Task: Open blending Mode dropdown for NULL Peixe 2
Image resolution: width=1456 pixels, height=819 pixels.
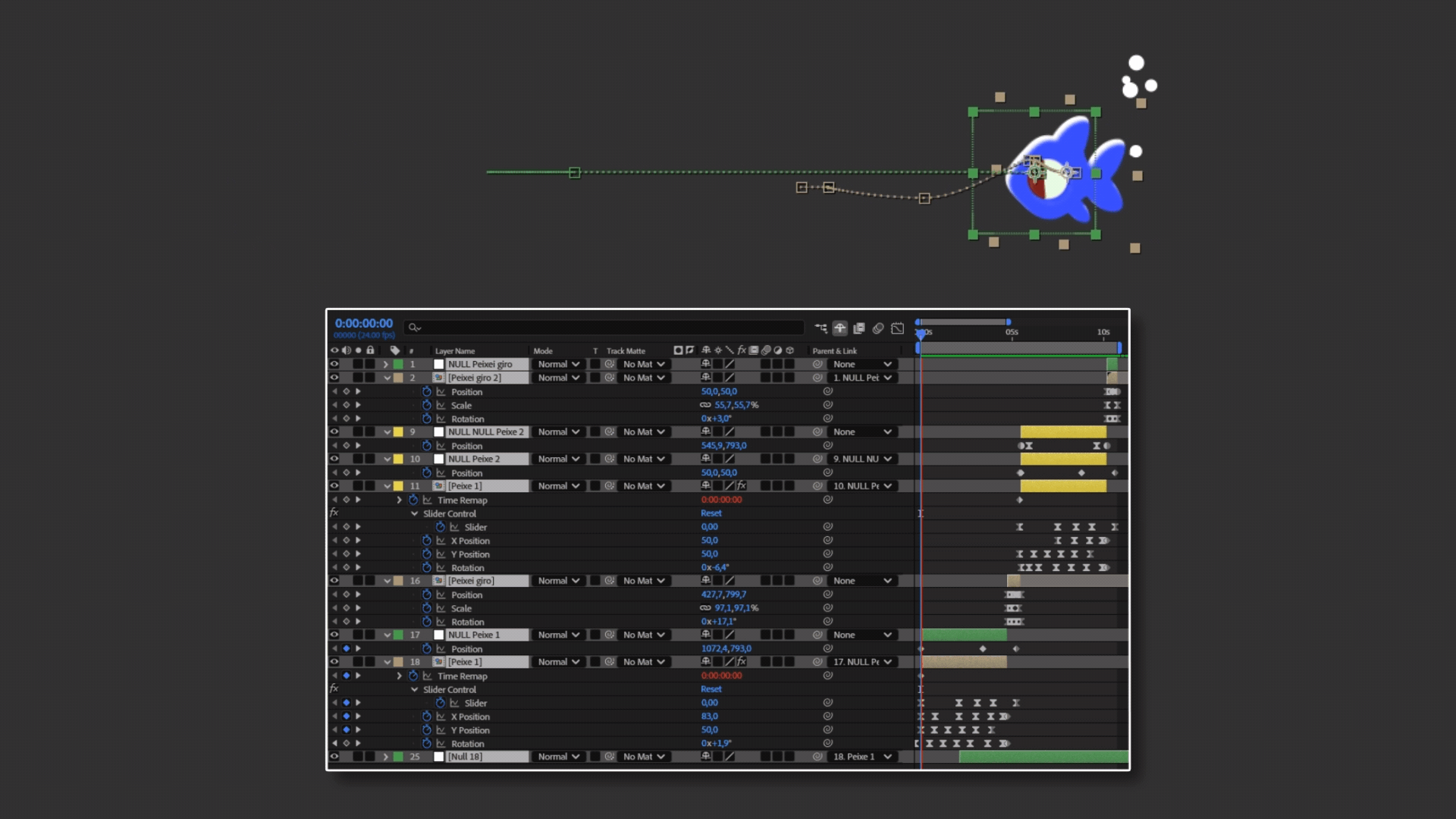Action: [559, 459]
